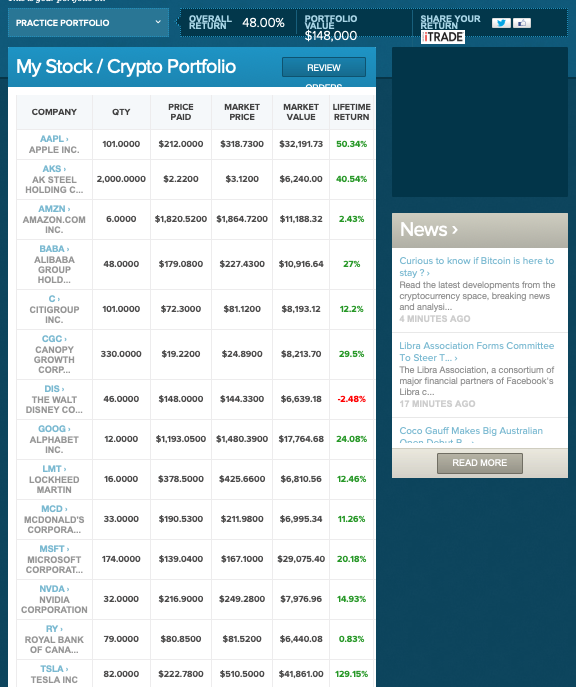Image resolution: width=576 pixels, height=687 pixels.
Task: Click the $179.0800 Alibaba price paid
Action: [180, 264]
